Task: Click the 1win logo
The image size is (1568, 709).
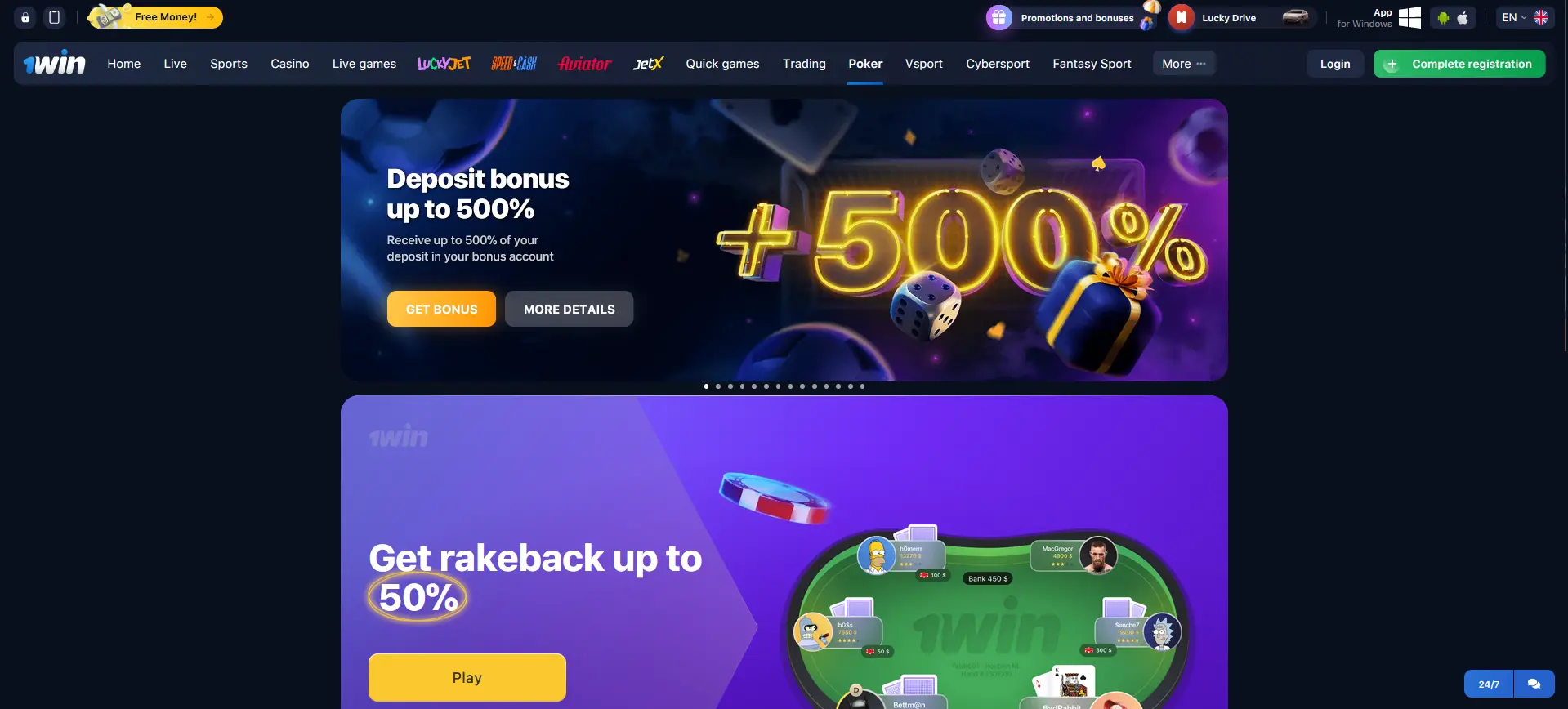Action: coord(54,63)
